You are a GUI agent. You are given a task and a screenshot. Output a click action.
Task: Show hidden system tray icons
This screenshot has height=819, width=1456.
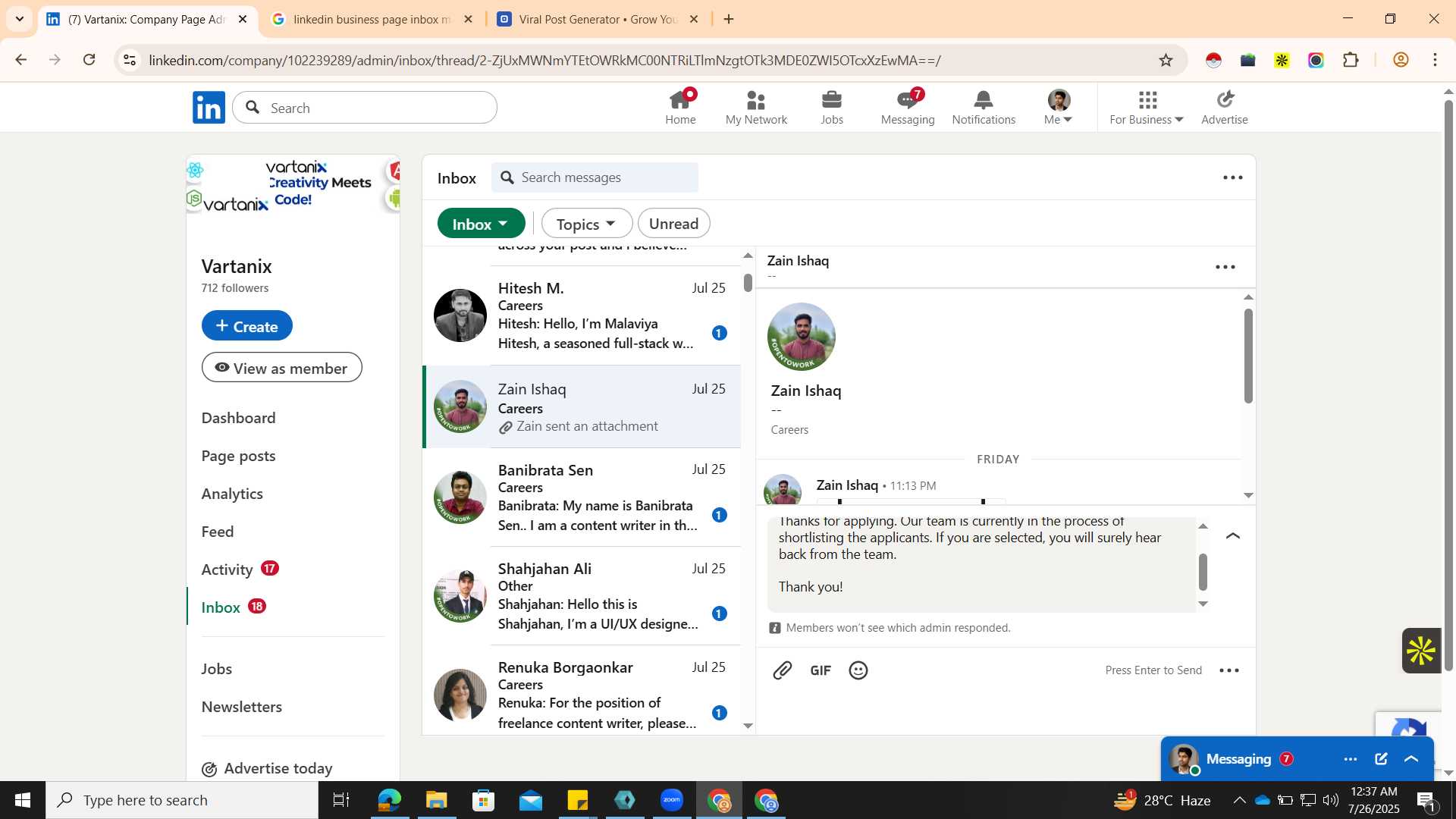[1239, 800]
